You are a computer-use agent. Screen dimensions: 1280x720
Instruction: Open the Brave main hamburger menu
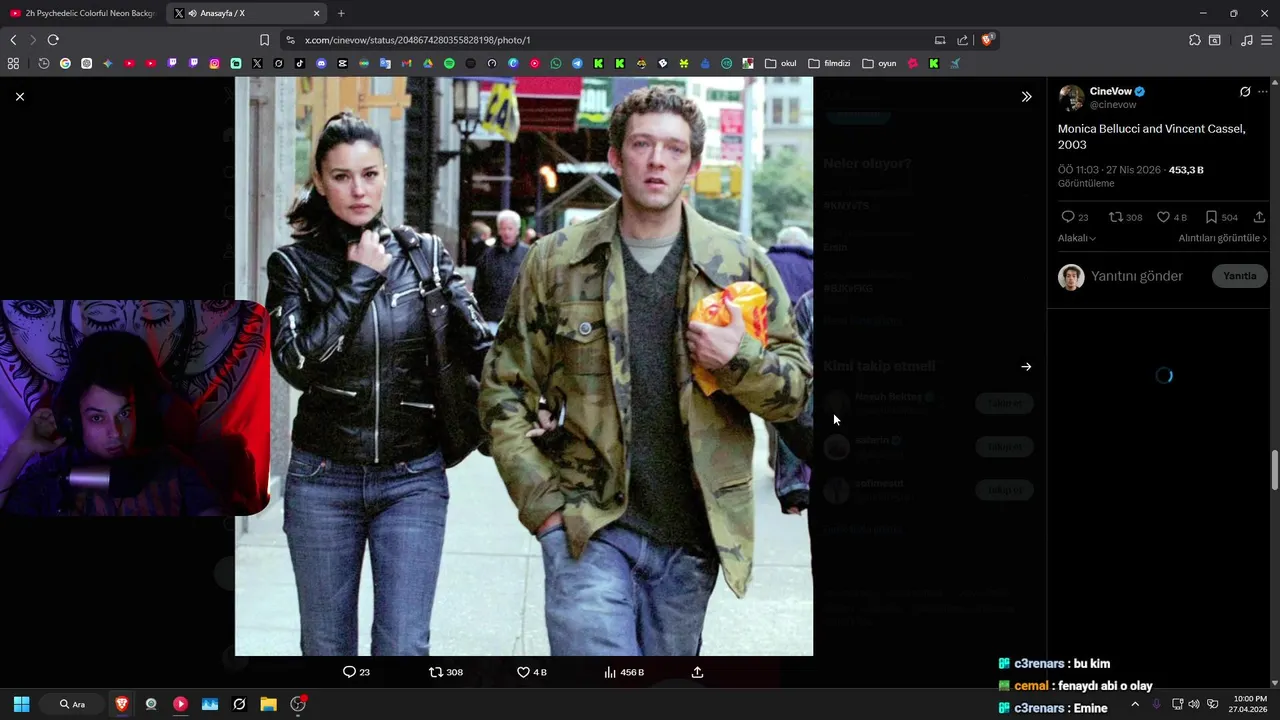point(1267,40)
